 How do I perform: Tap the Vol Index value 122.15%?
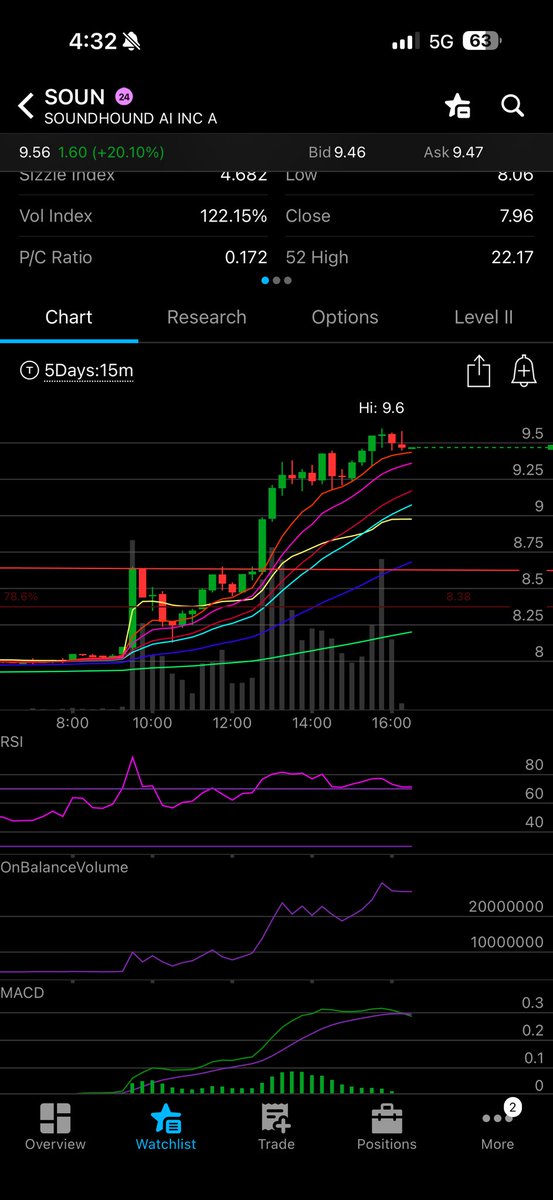[233, 216]
